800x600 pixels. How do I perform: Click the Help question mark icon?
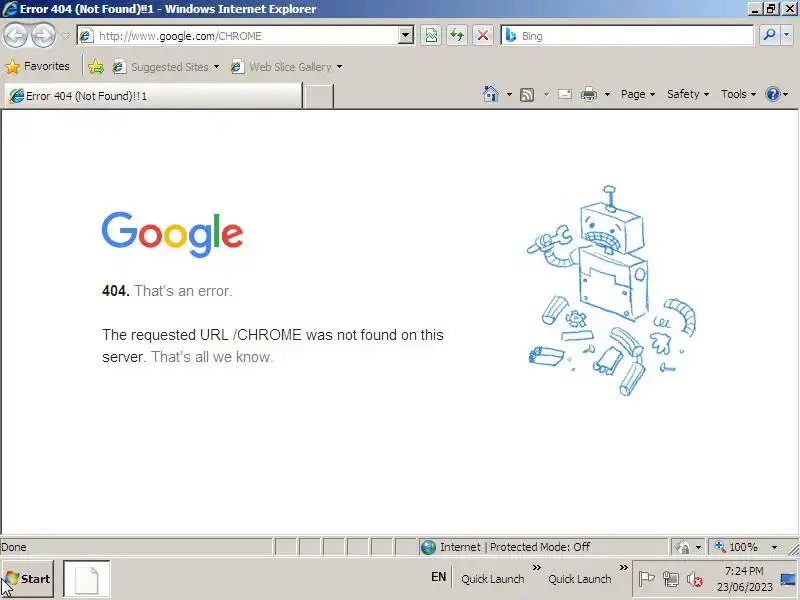coord(772,94)
